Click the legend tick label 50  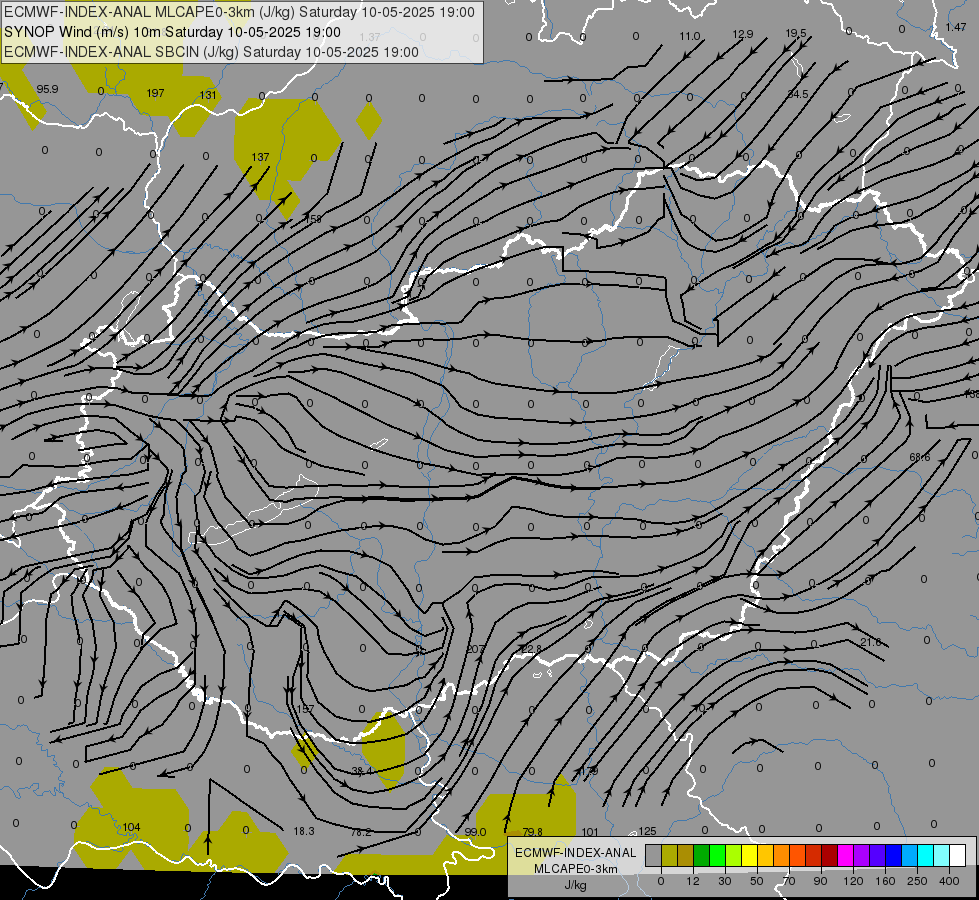tap(756, 881)
